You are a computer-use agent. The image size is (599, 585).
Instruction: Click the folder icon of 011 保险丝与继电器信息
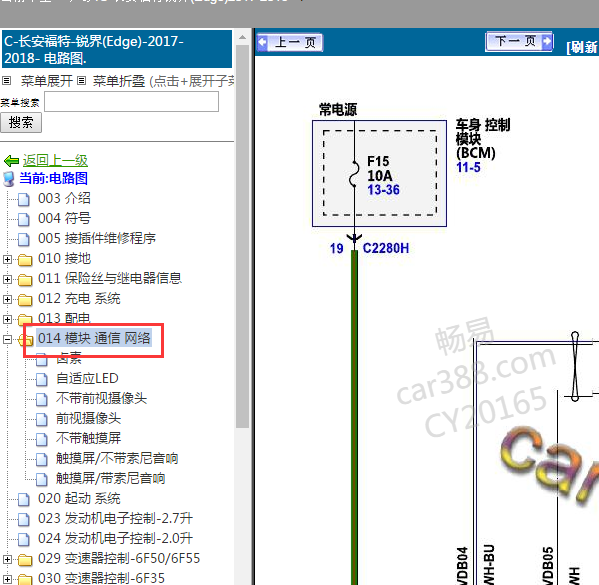pyautogui.click(x=25, y=279)
